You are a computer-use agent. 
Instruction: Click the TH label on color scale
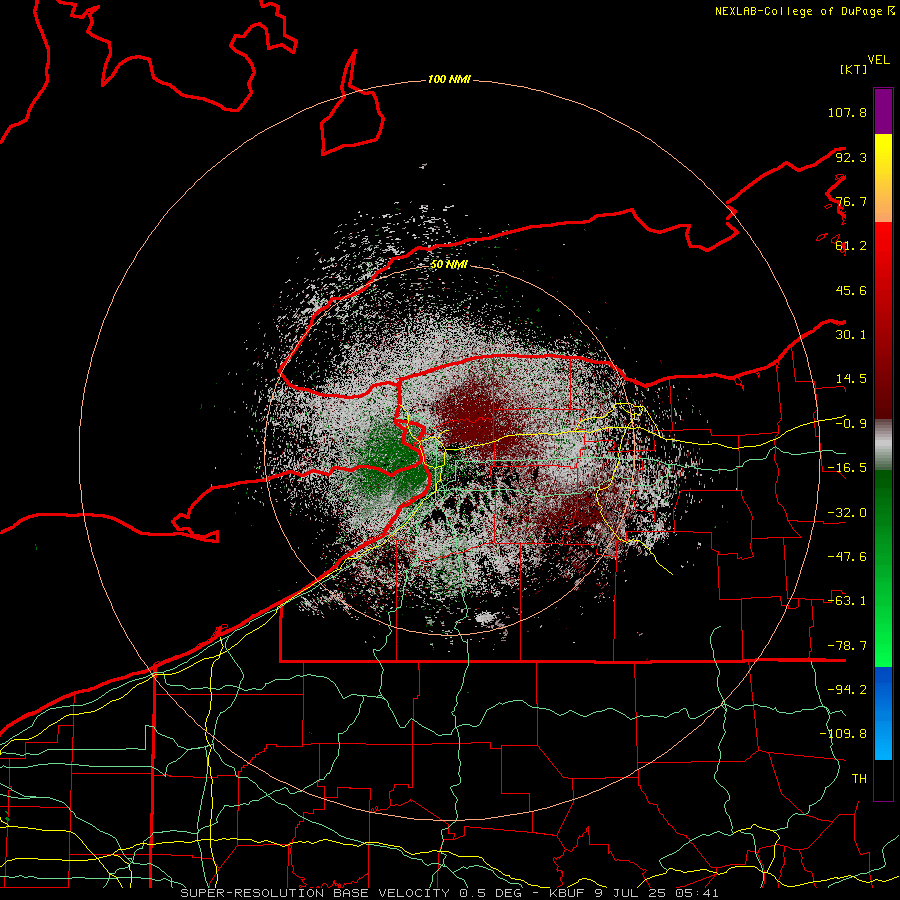[x=859, y=779]
